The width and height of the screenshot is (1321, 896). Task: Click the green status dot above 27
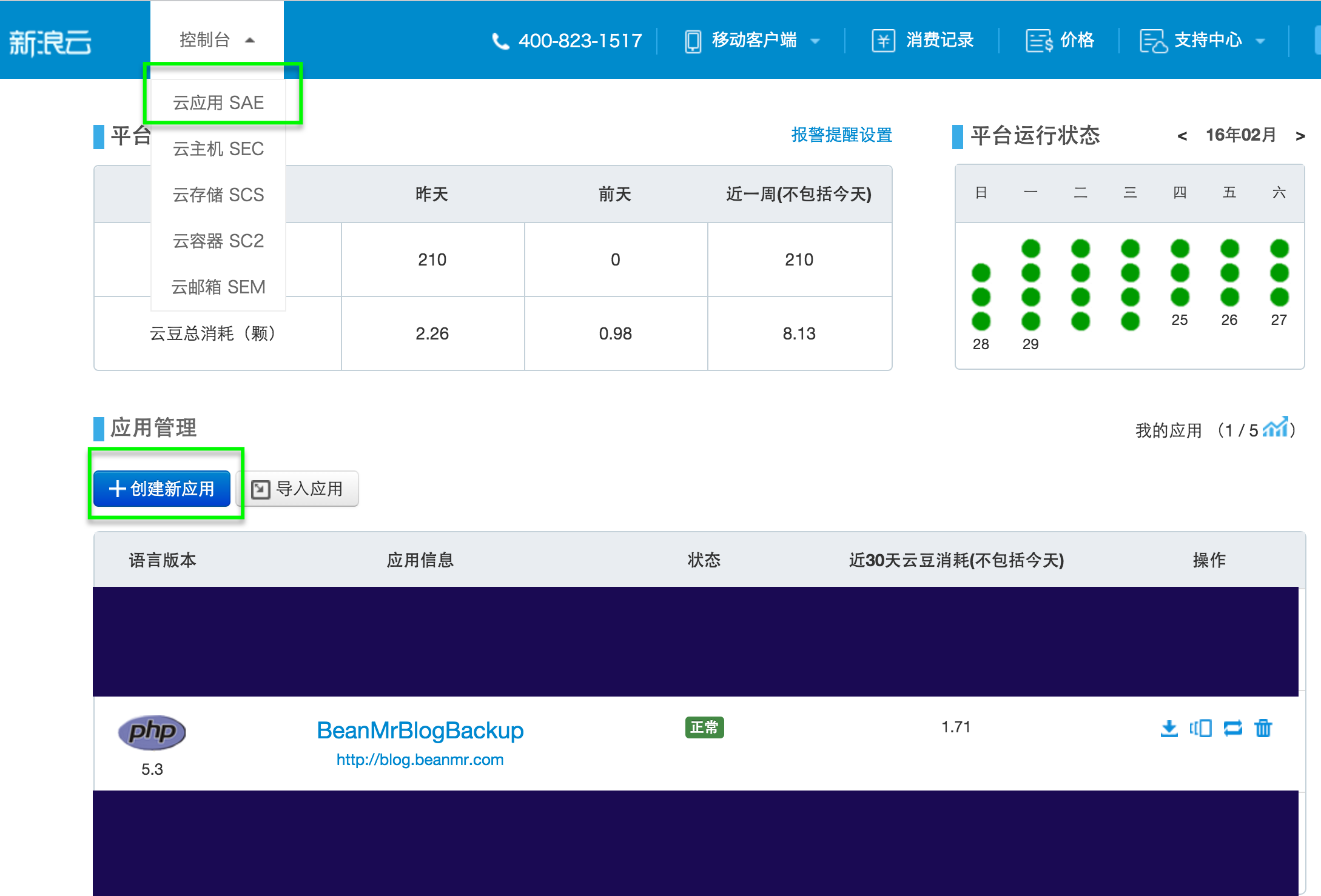click(x=1279, y=297)
